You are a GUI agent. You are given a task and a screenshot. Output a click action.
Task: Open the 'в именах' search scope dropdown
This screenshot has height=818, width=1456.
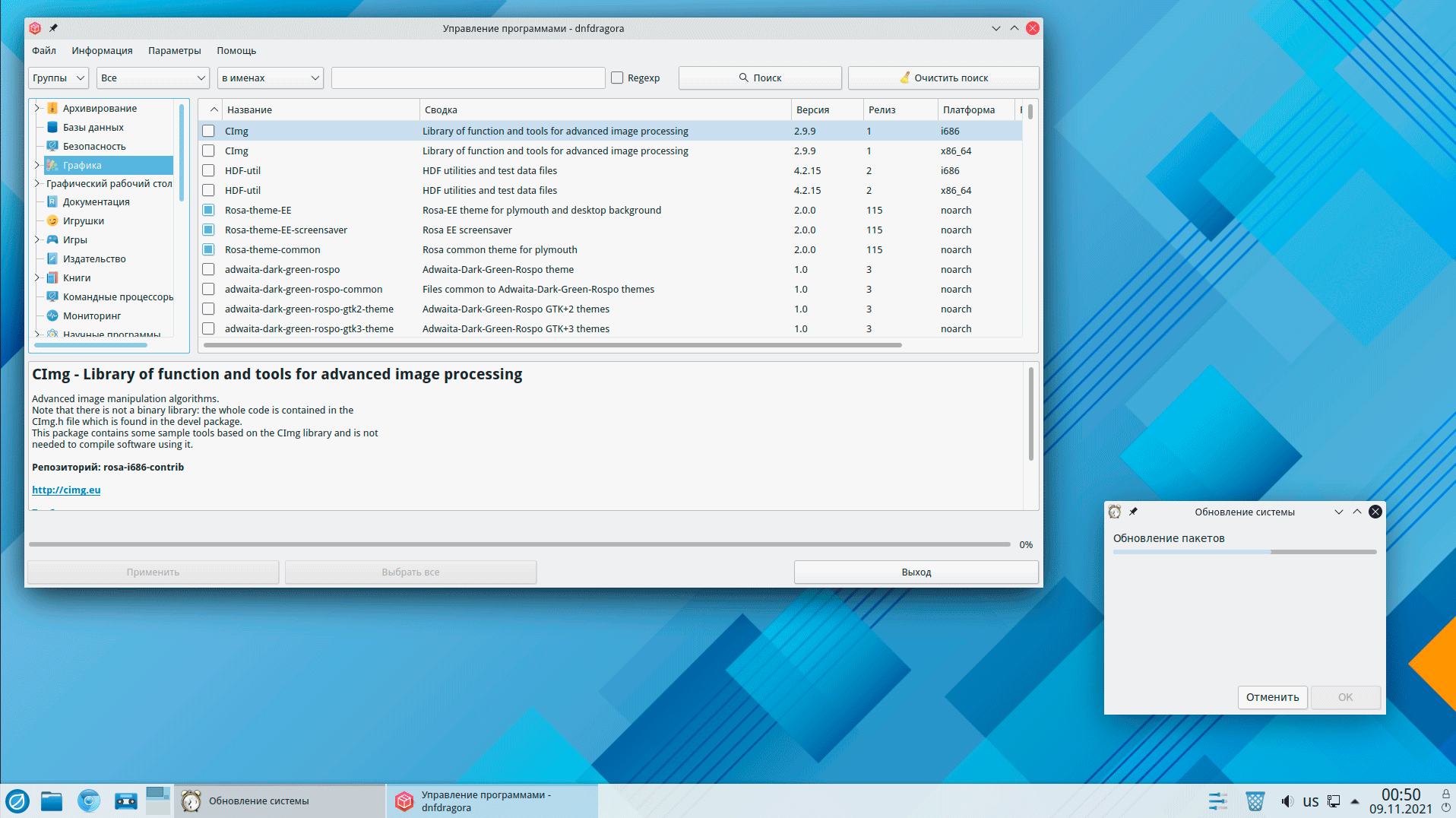270,78
